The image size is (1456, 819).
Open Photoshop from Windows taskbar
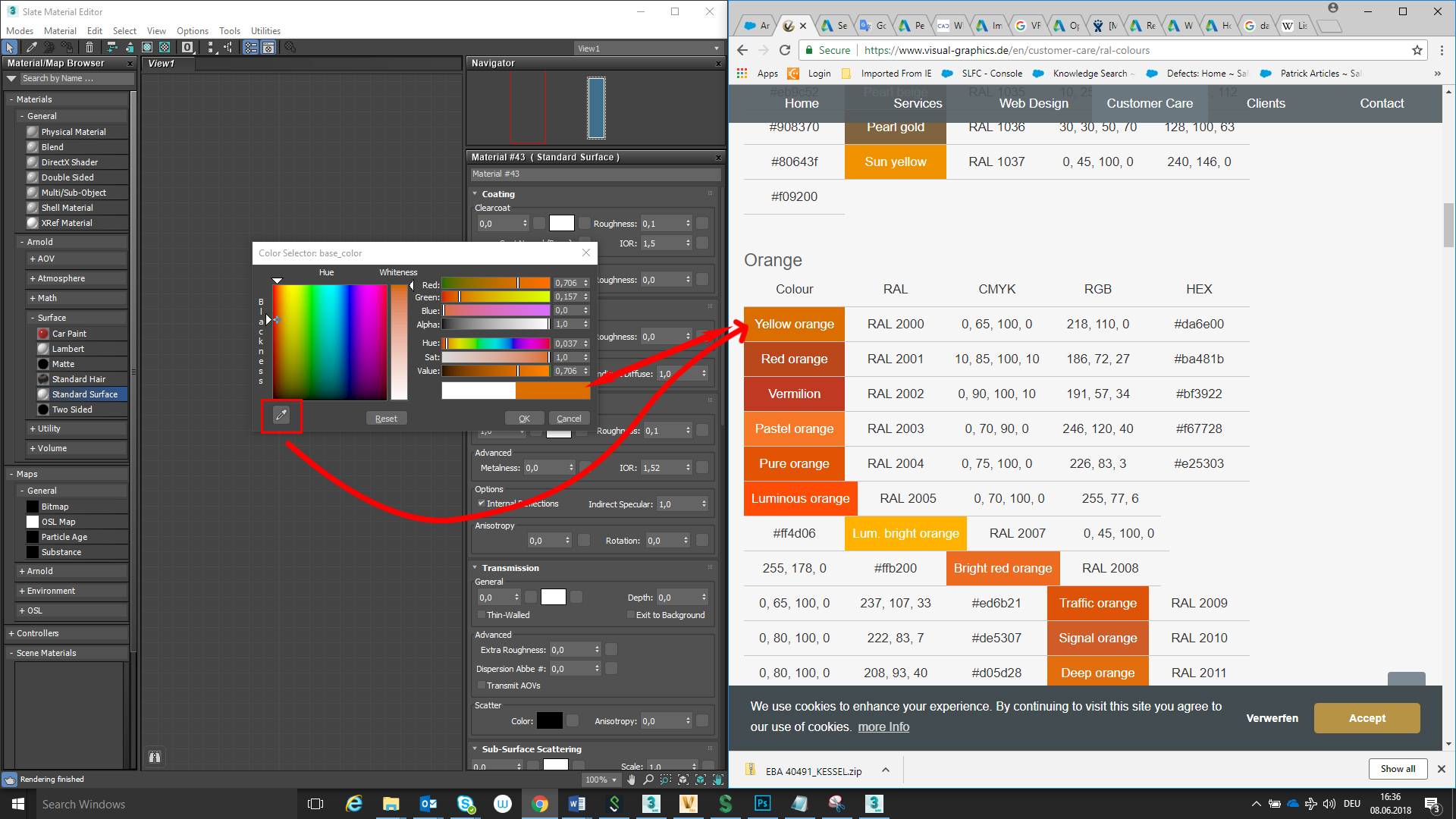pyautogui.click(x=762, y=804)
